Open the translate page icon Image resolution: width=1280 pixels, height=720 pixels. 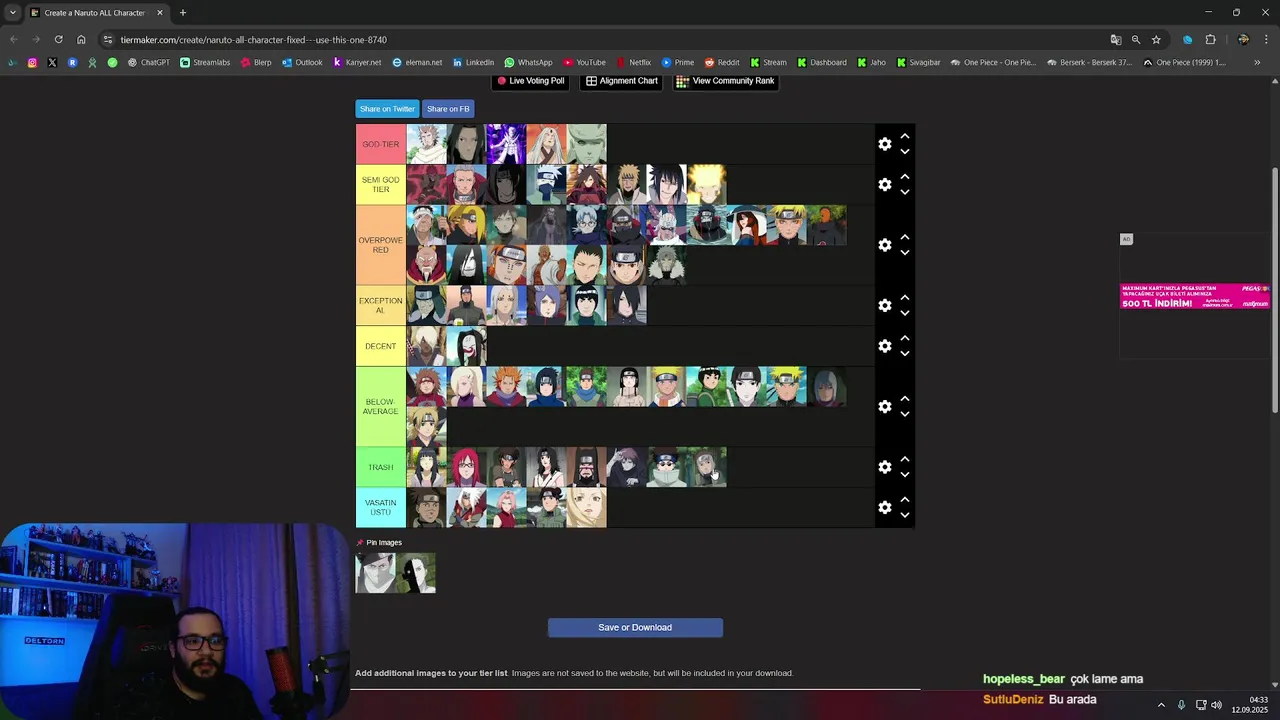click(1116, 40)
